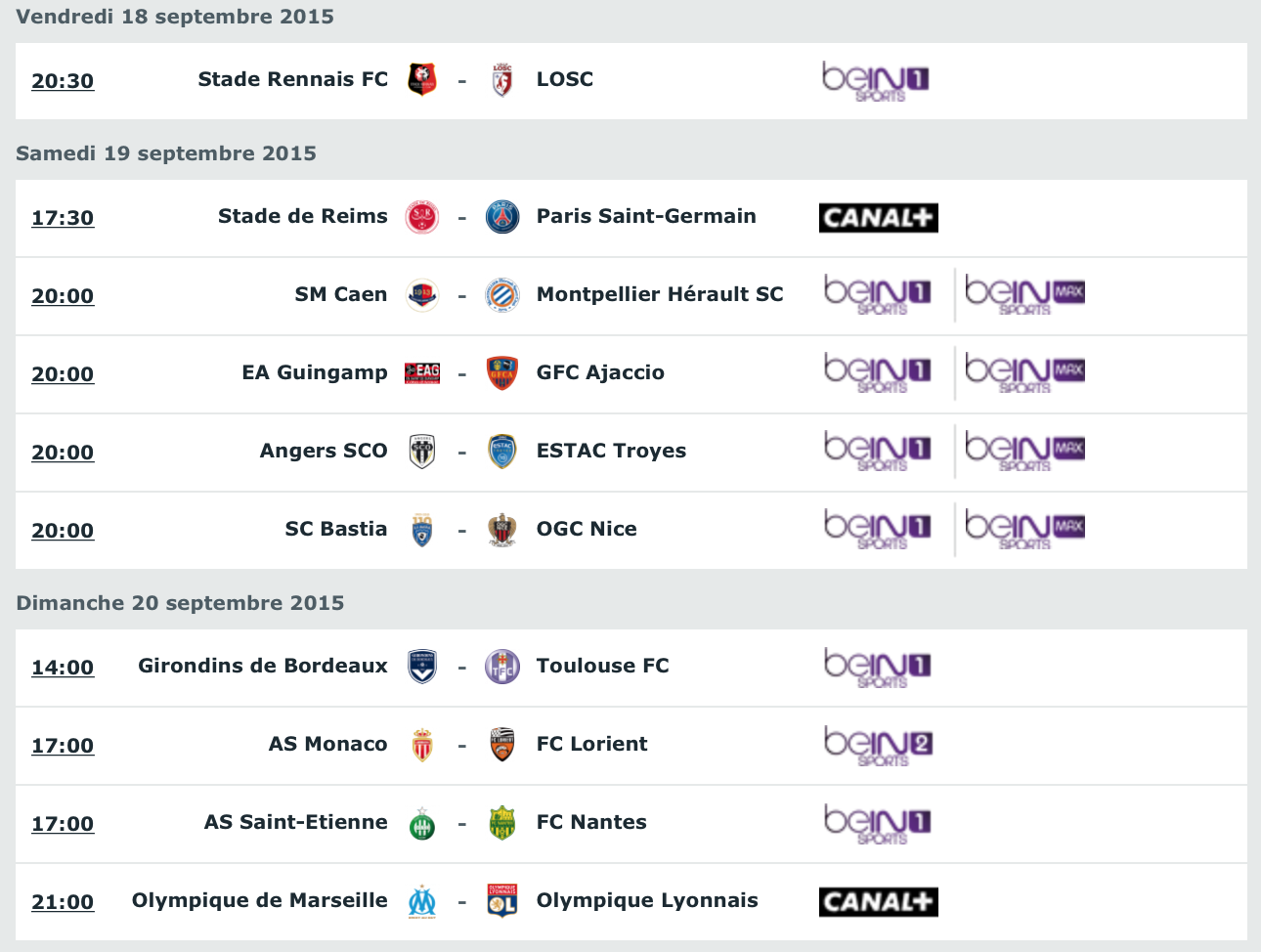The height and width of the screenshot is (952, 1261).
Task: Click the Olympique Lyonnais crest
Action: 502,900
